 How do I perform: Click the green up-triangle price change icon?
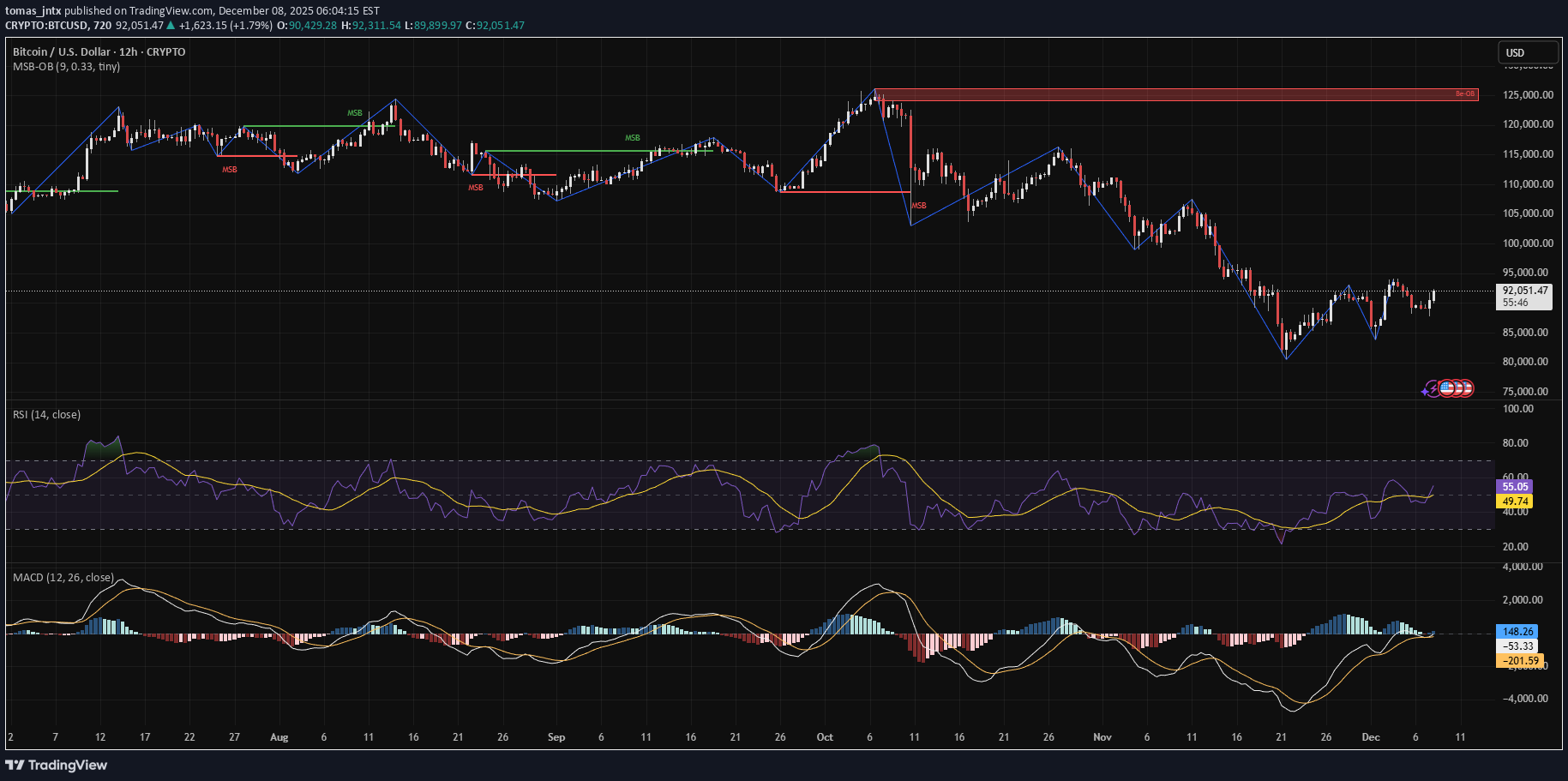click(171, 26)
